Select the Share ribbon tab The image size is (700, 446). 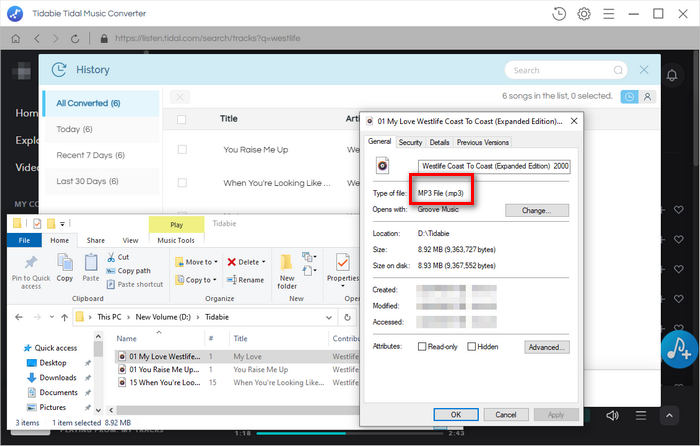pyautogui.click(x=96, y=240)
